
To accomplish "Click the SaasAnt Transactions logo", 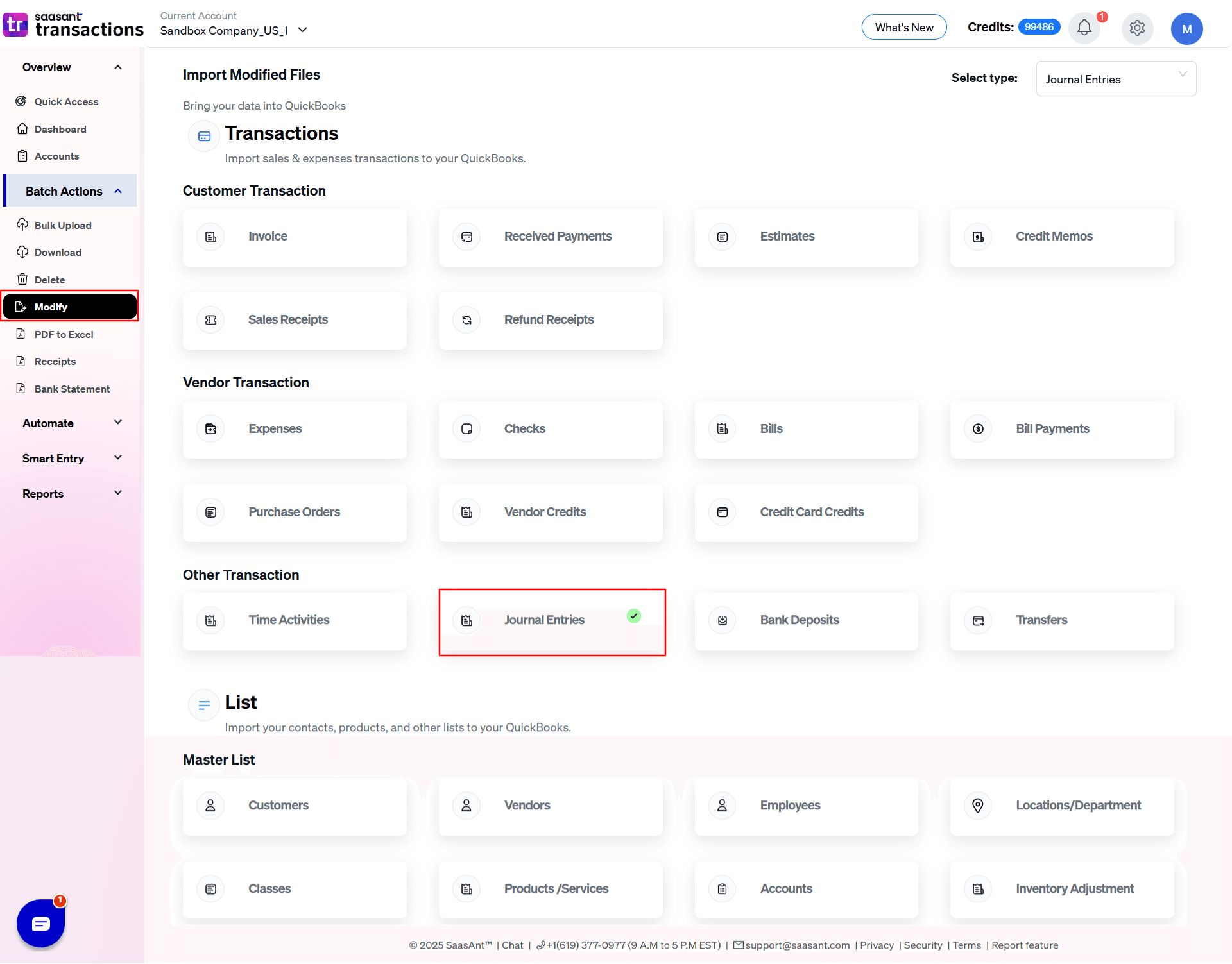I will [73, 24].
